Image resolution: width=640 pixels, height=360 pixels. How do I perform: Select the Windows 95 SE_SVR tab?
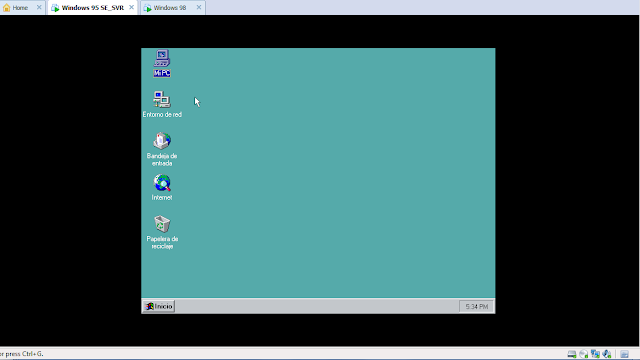(x=93, y=8)
